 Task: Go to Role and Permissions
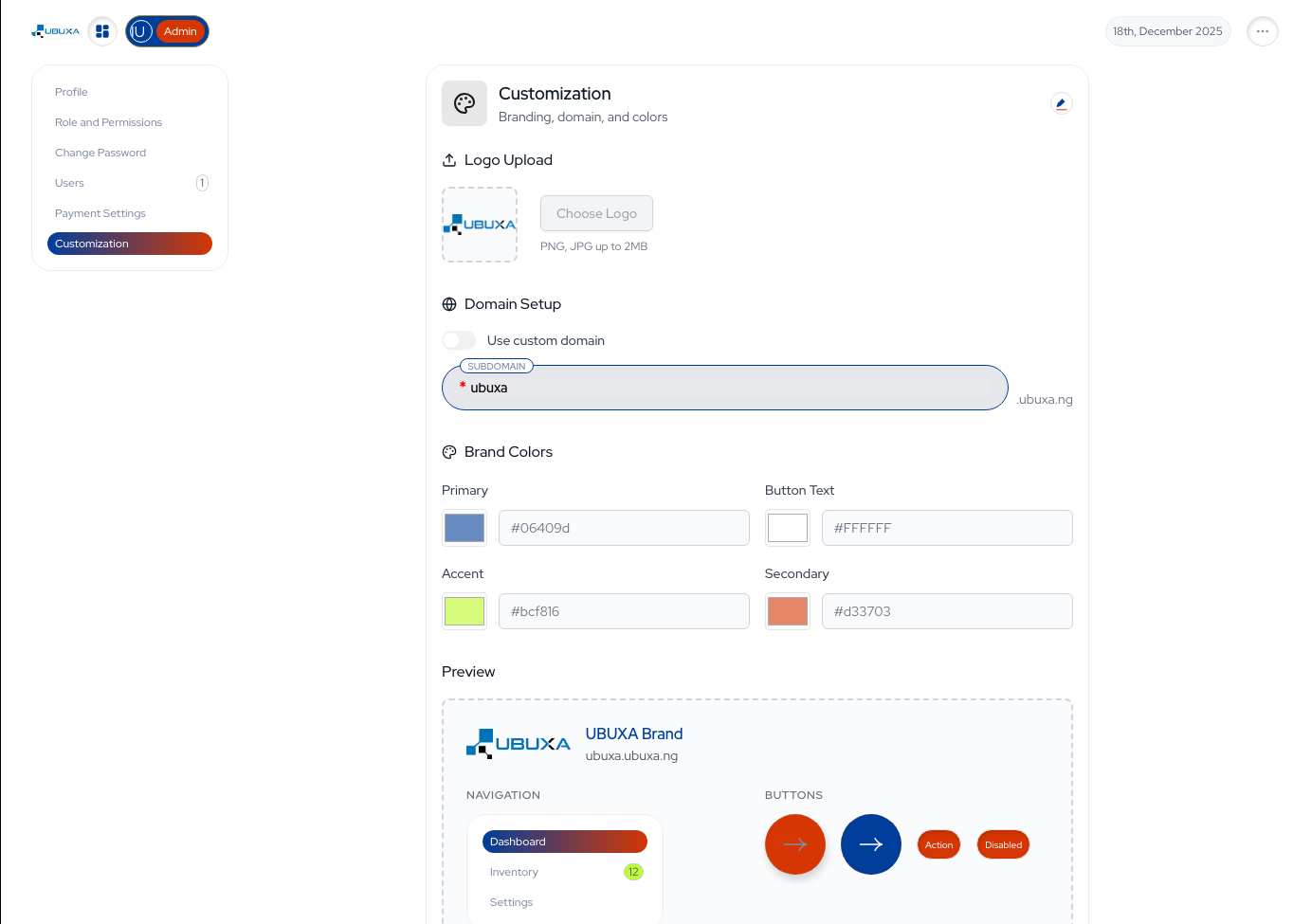108,122
